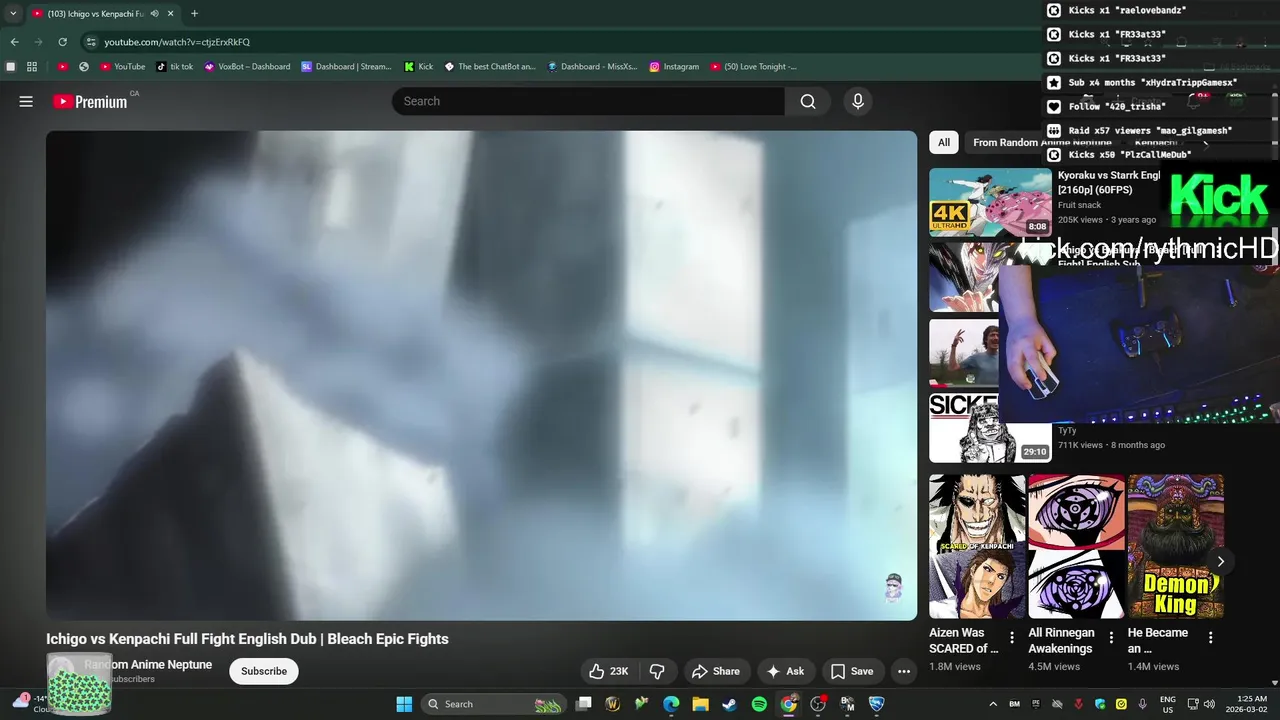Screen dimensions: 1280x720
Task: Open Spotify from taskbar
Action: (x=759, y=704)
